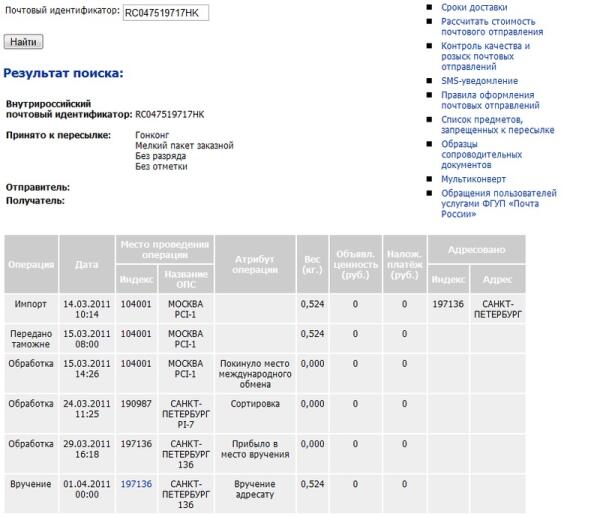Click the Вручение operation row cell
Screen dimensions: 600x517
[31, 484]
